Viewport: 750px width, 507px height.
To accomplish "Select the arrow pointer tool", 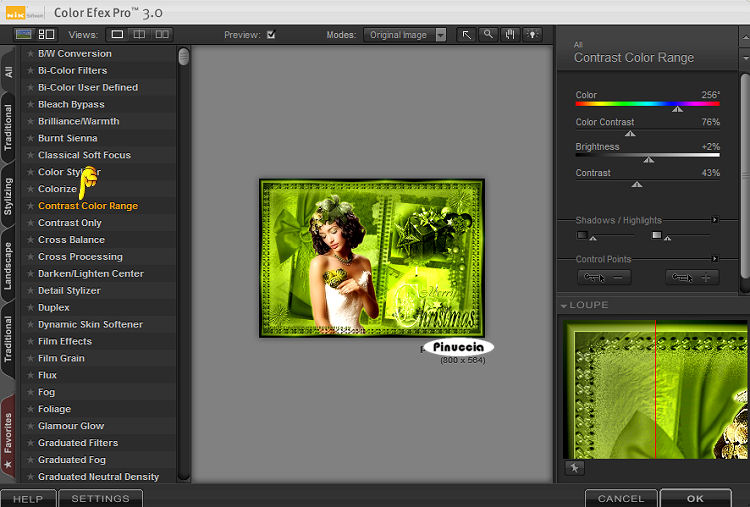I will tap(466, 34).
